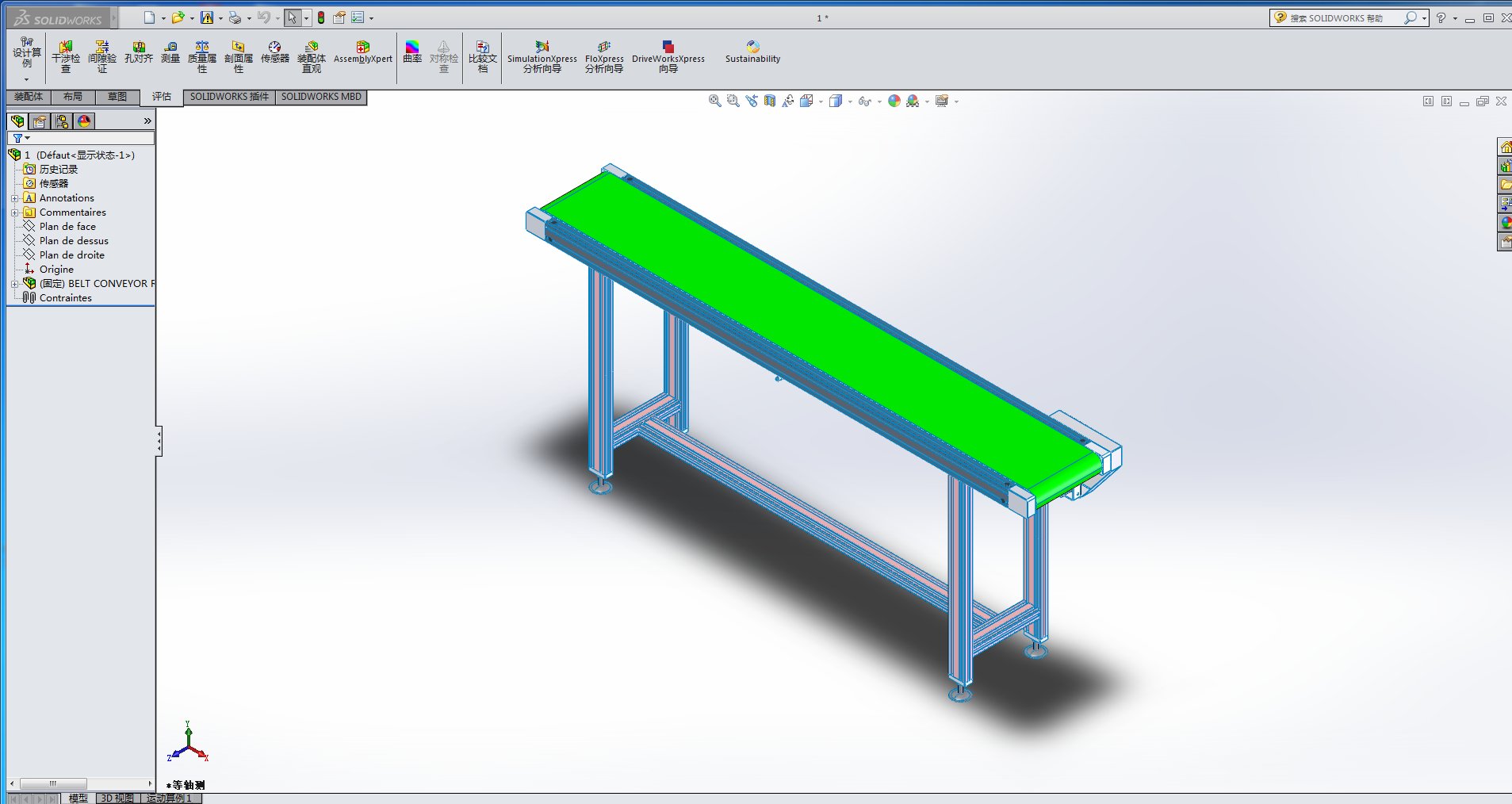
Task: Click the Open file folder icon
Action: click(x=178, y=17)
